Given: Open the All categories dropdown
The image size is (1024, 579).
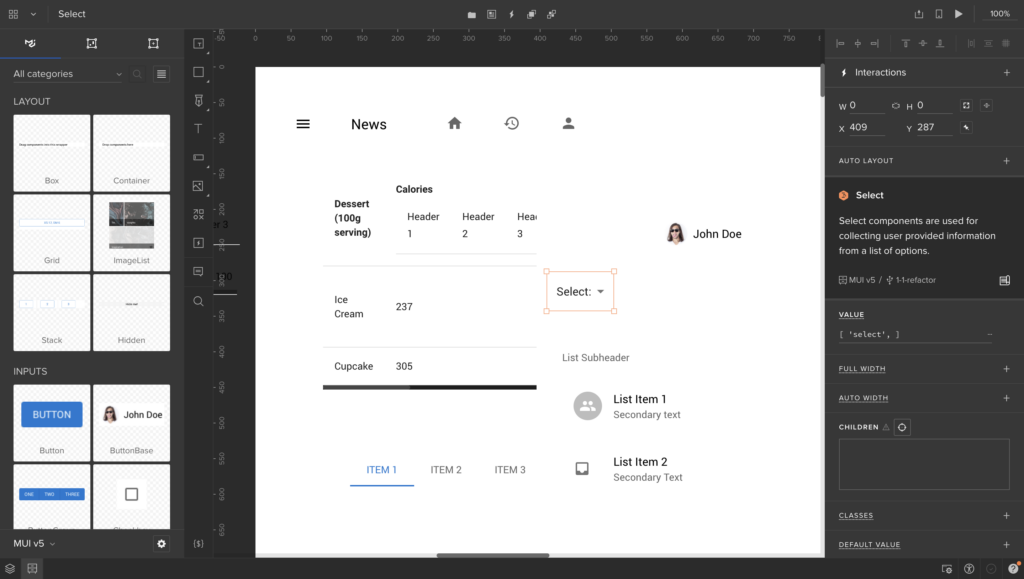Looking at the screenshot, I should pyautogui.click(x=67, y=74).
